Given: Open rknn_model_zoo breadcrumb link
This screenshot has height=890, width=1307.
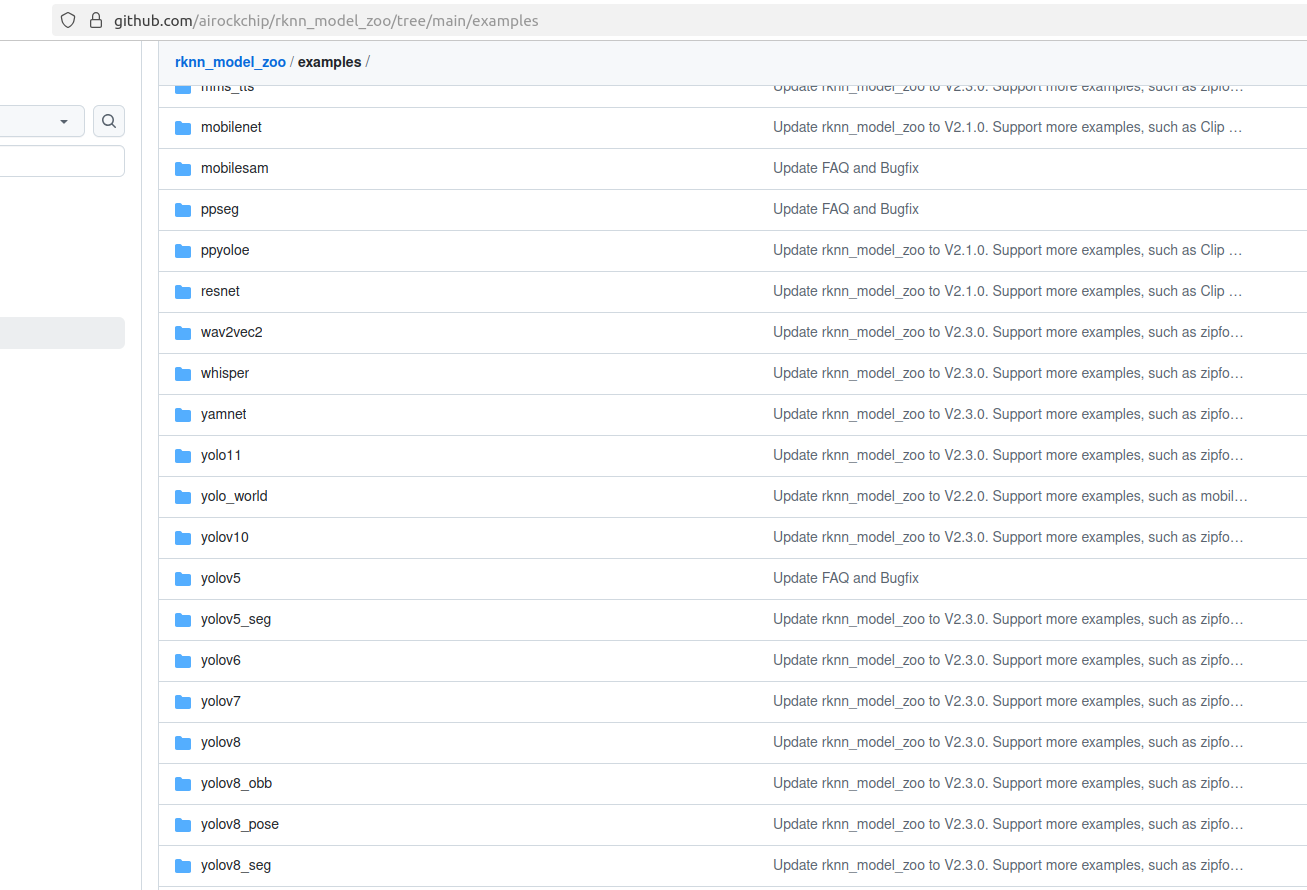Looking at the screenshot, I should tap(230, 62).
